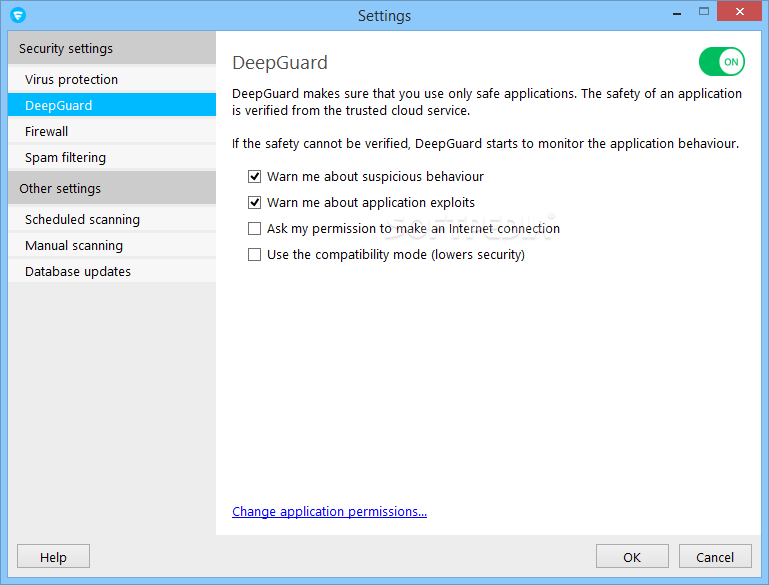Open the Database updates page
The width and height of the screenshot is (769, 585).
[x=112, y=271]
